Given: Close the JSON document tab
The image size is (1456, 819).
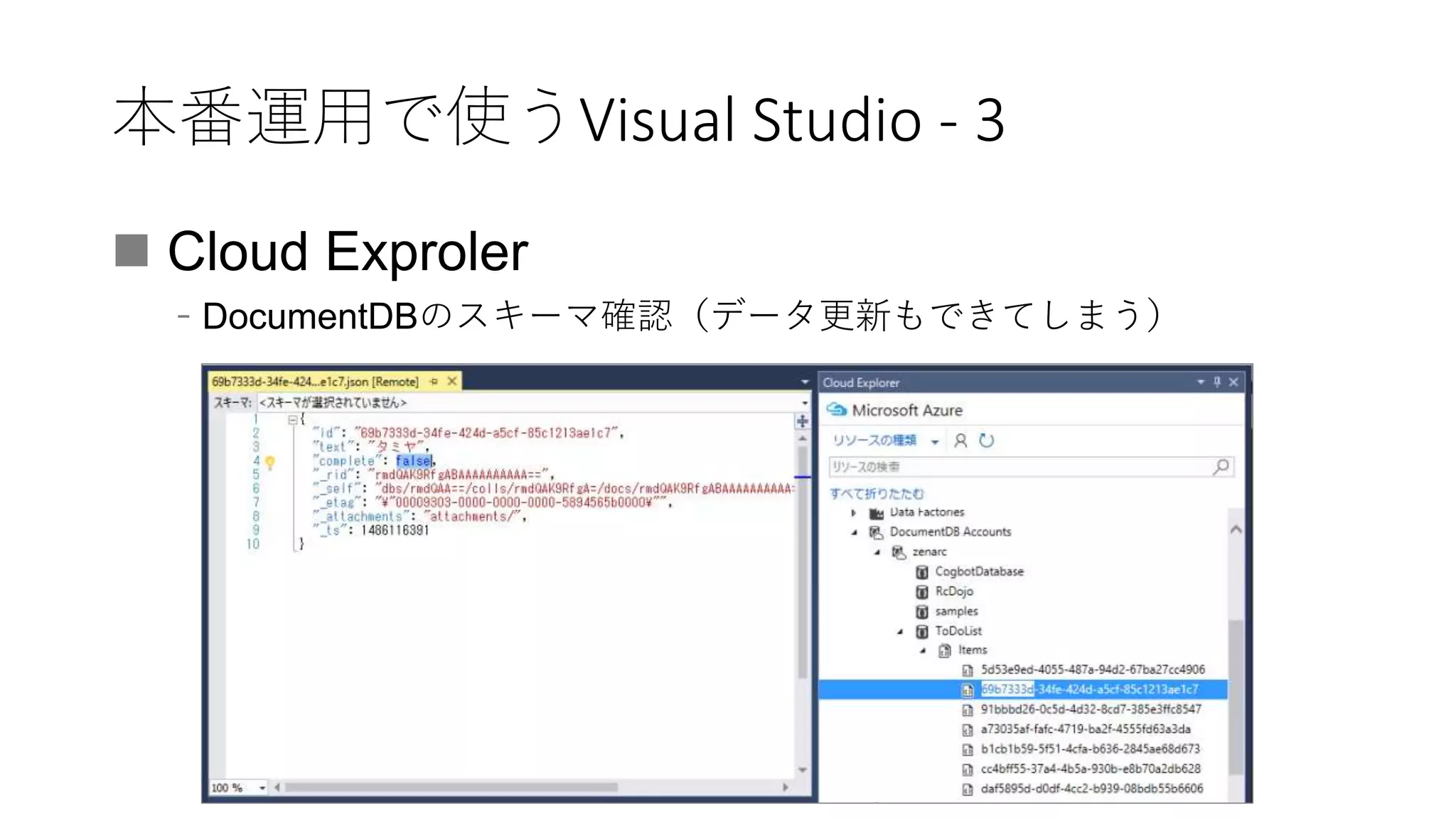Looking at the screenshot, I should click(451, 382).
